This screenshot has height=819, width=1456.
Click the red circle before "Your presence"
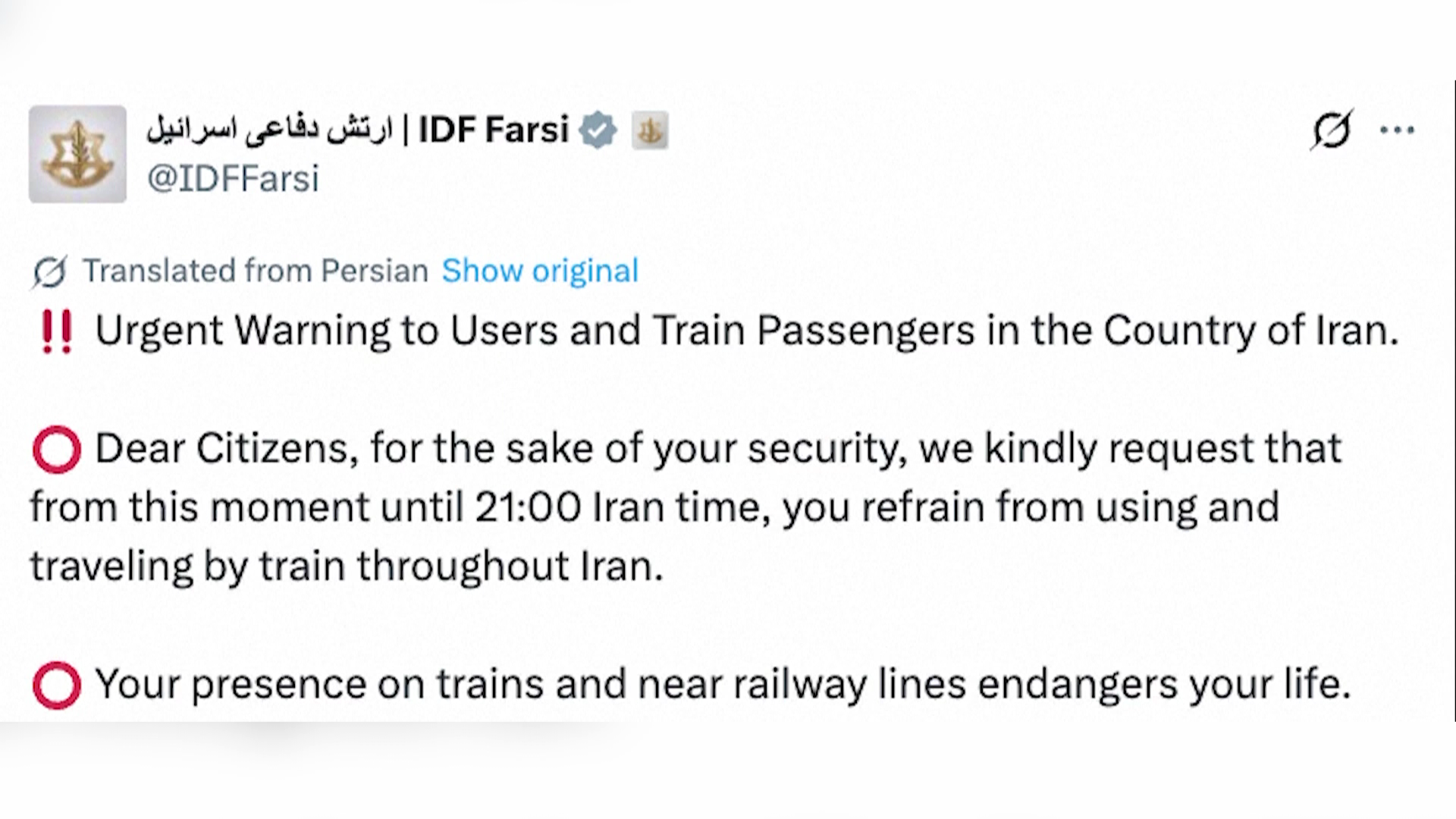57,686
